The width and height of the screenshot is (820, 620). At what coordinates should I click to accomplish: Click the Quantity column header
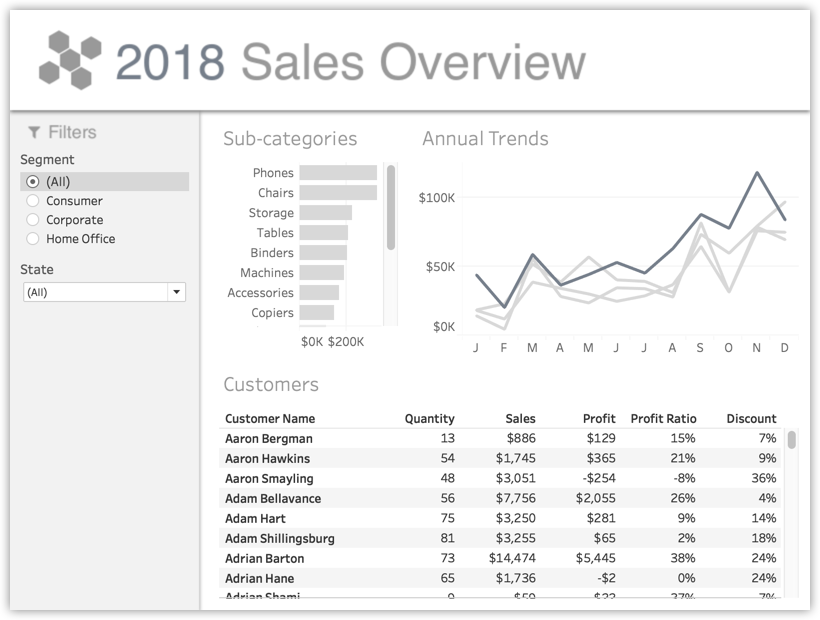(x=429, y=419)
